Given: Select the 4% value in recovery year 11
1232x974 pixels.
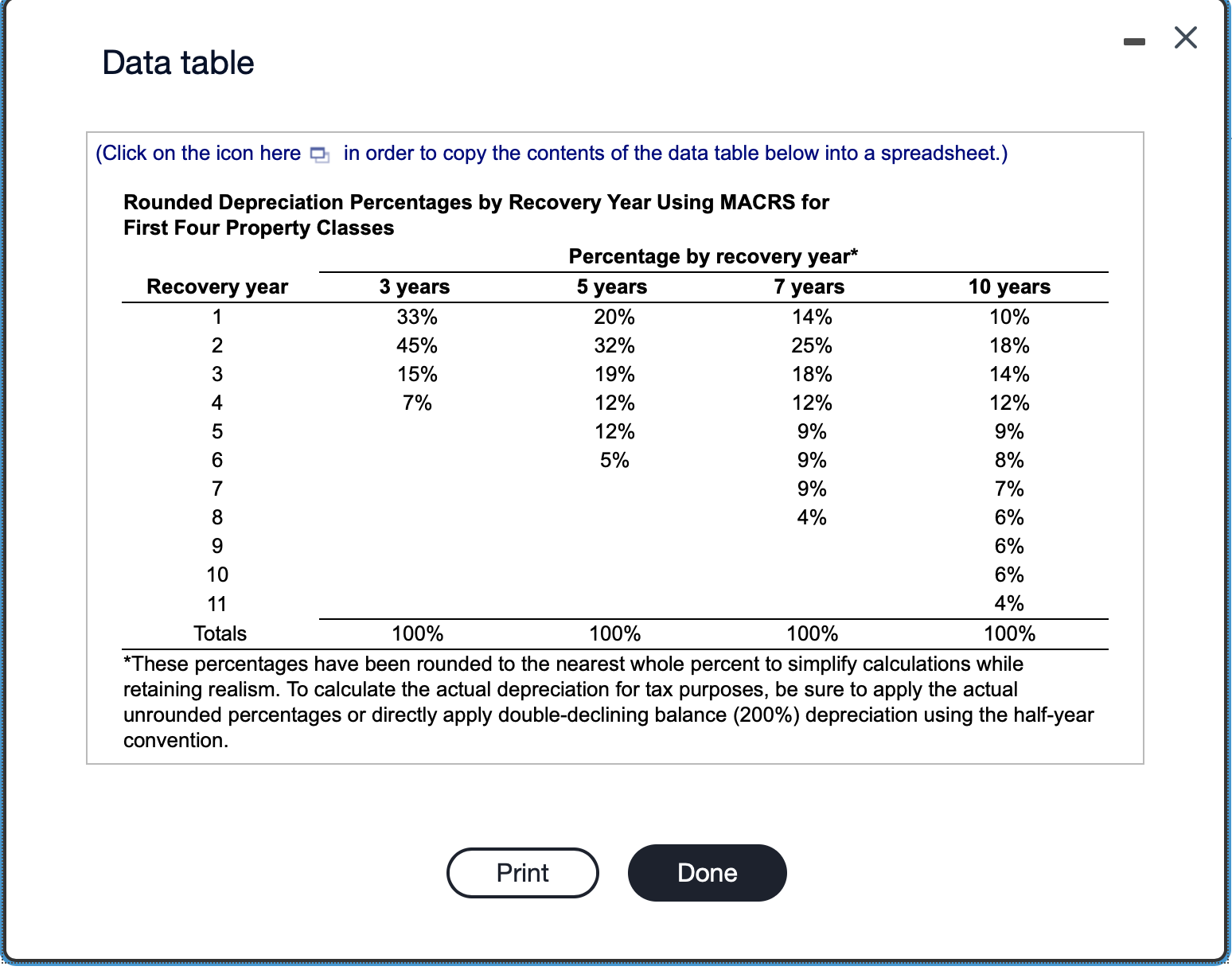Looking at the screenshot, I should pyautogui.click(x=1010, y=603).
